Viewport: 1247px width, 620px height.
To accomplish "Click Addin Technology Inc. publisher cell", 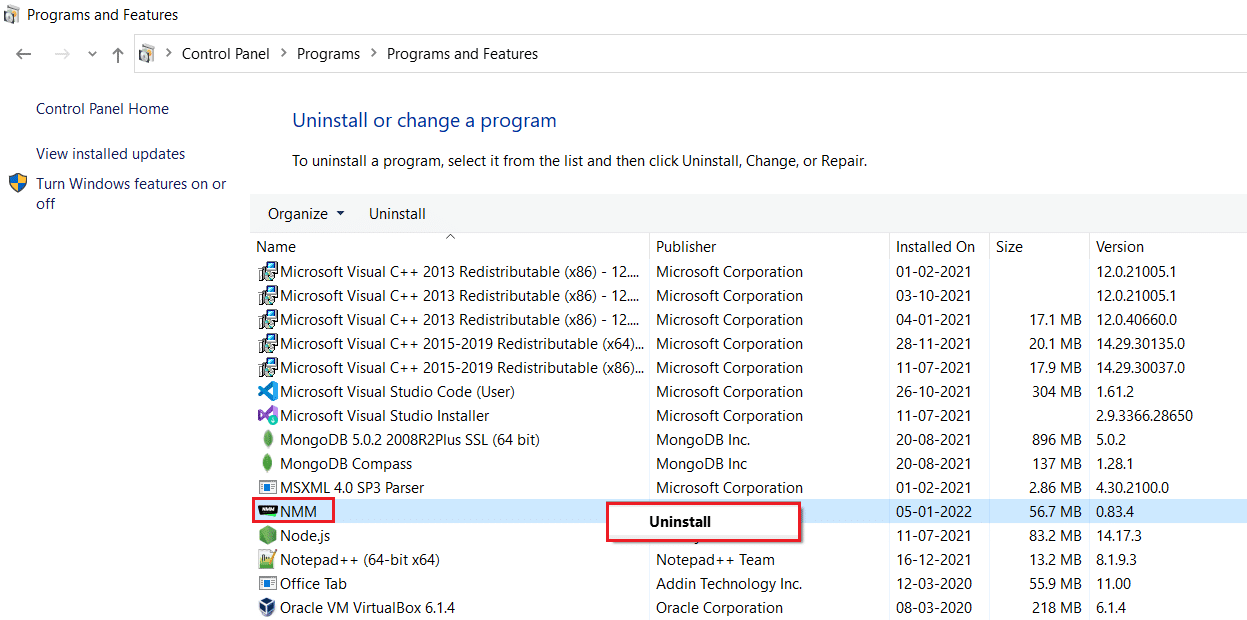I will click(729, 583).
